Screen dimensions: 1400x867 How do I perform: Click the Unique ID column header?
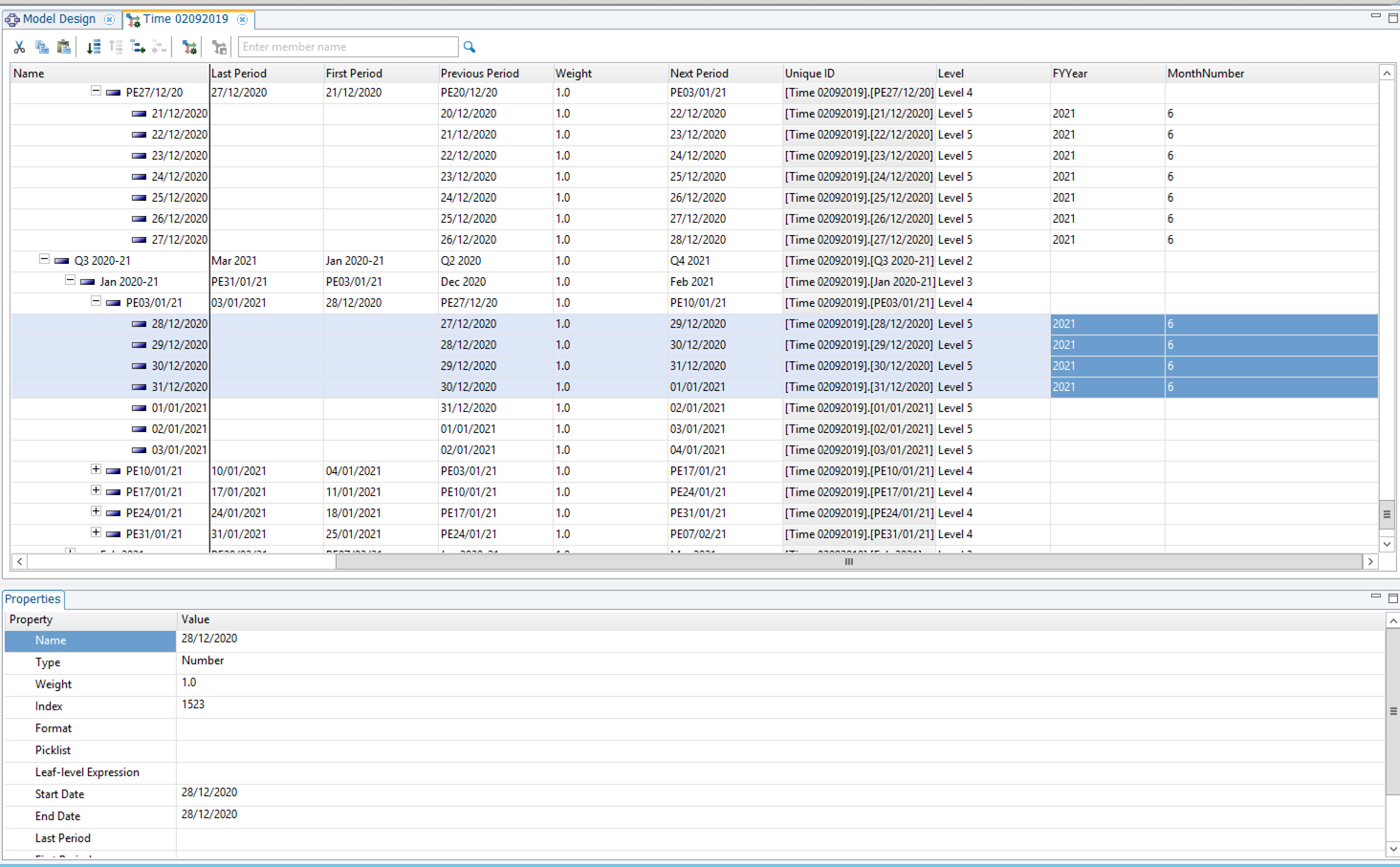tap(810, 74)
